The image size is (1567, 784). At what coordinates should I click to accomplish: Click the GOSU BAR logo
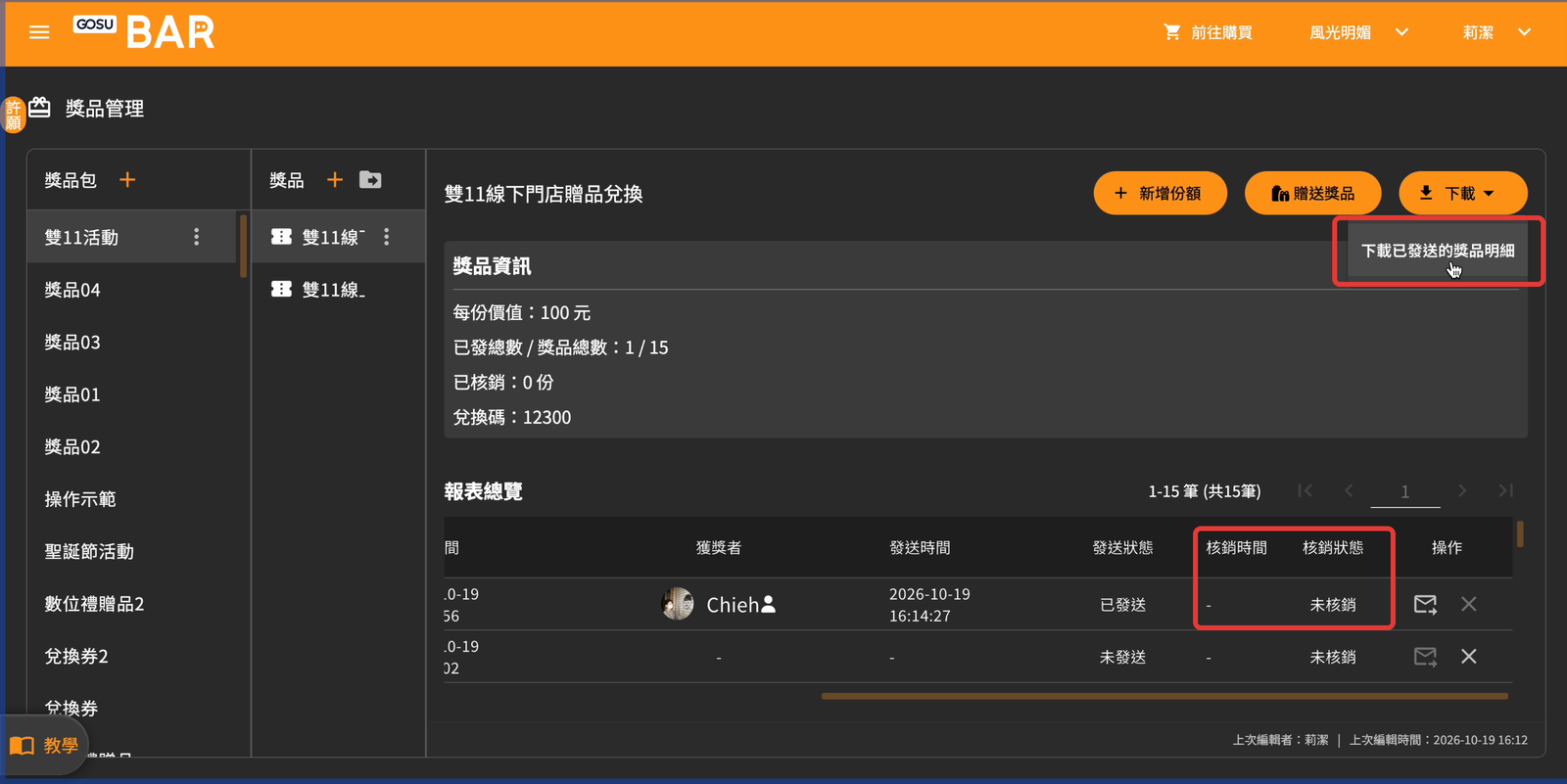click(144, 32)
